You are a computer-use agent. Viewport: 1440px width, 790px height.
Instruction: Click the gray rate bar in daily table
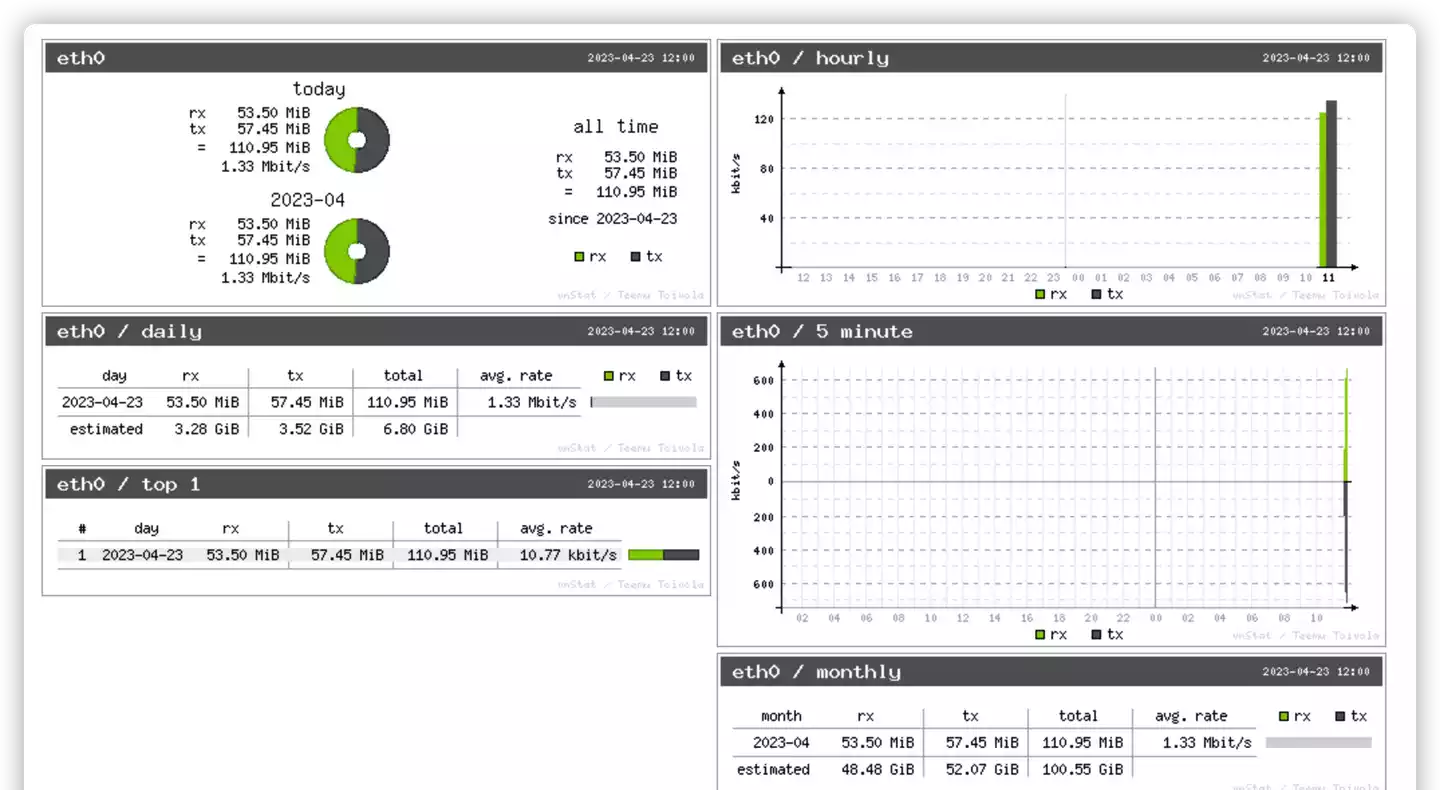[643, 402]
